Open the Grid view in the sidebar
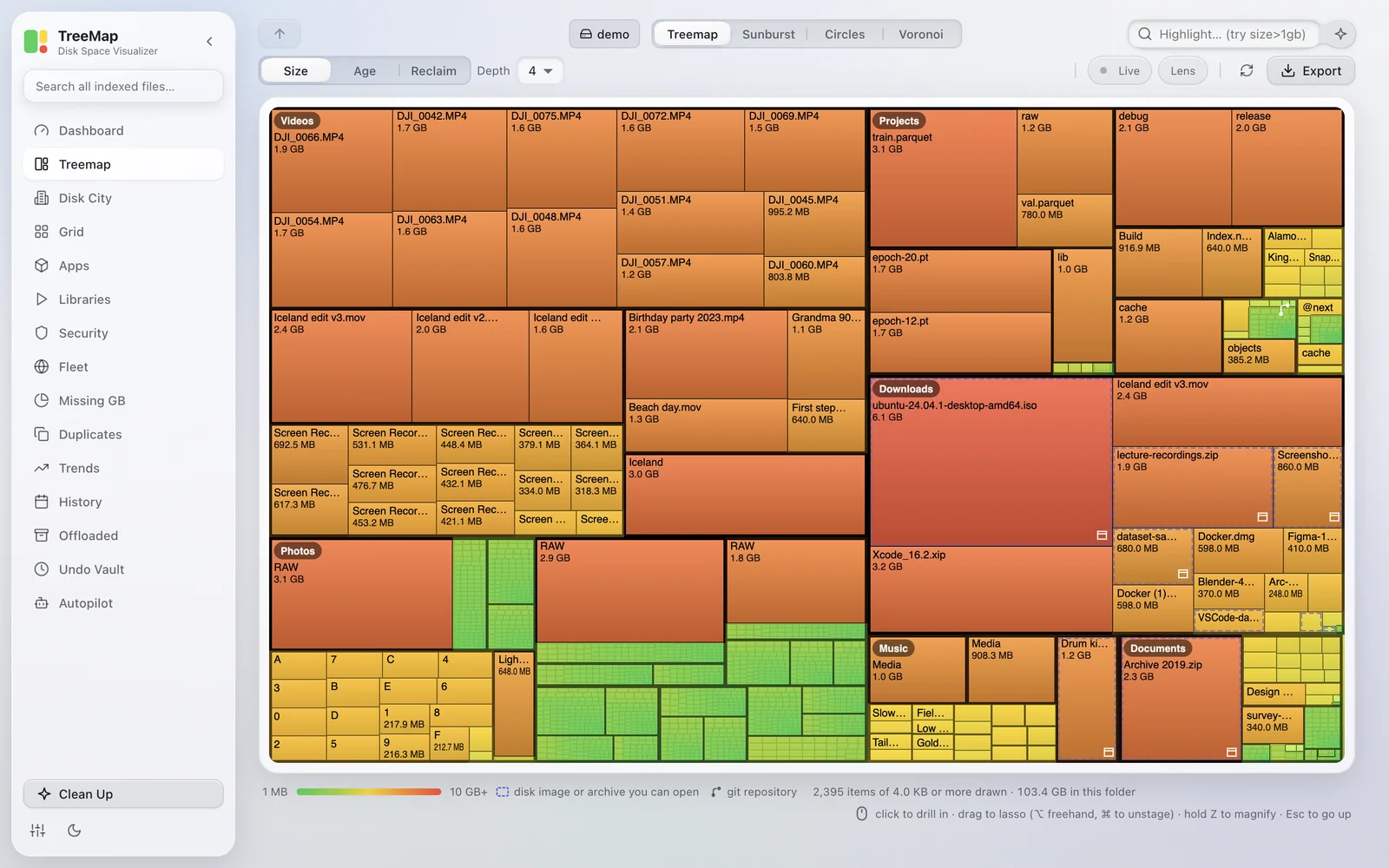The image size is (1389, 868). [123, 232]
